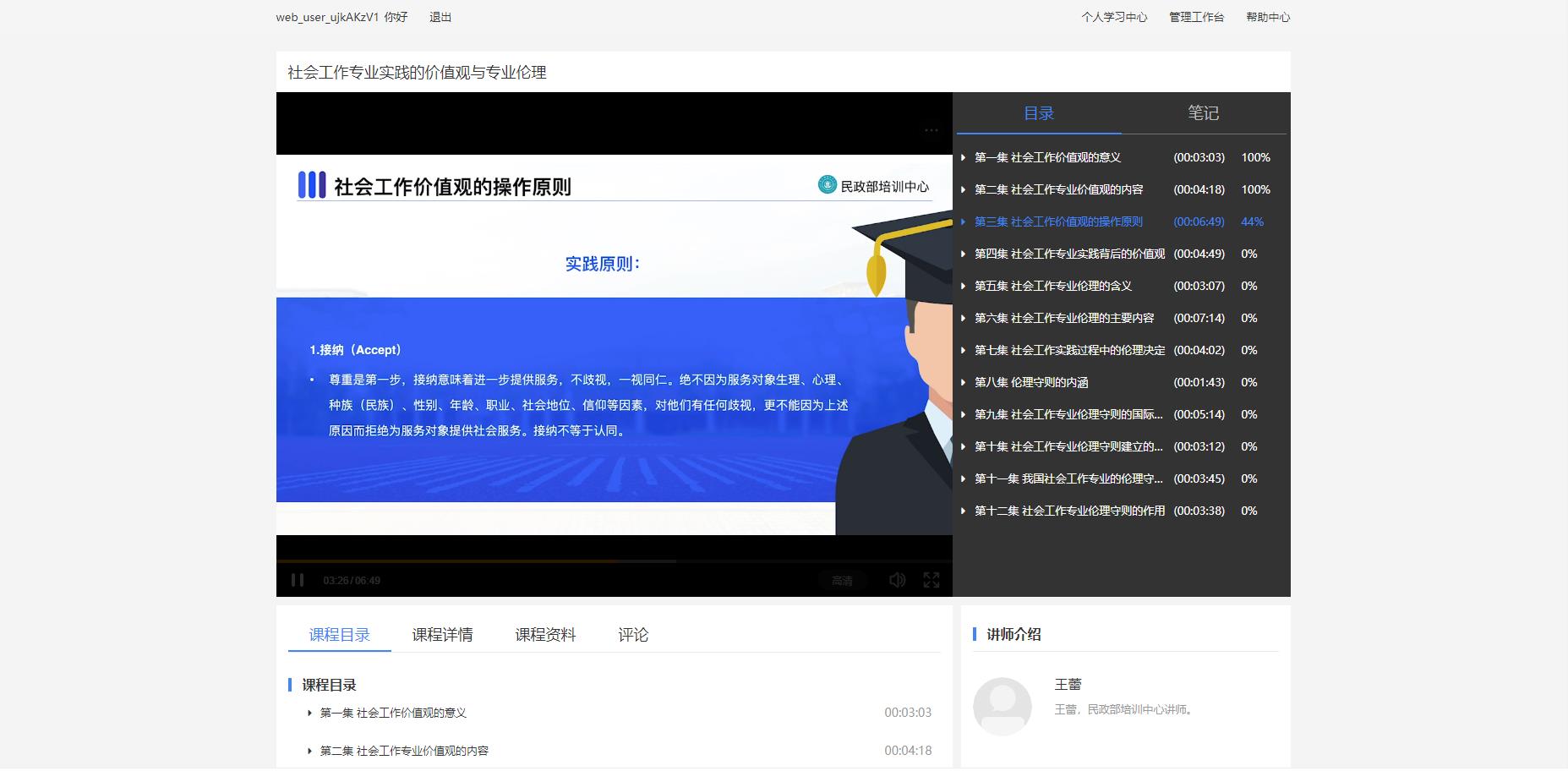
Task: Select the 评论 tab
Action: coord(633,634)
